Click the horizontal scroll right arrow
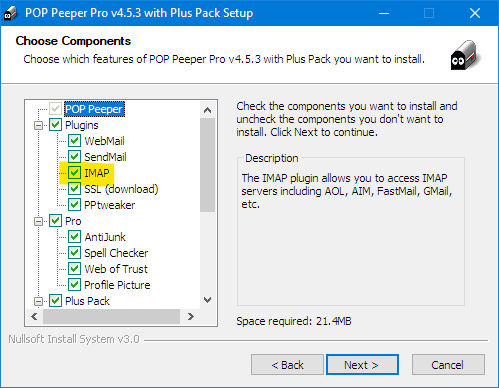The image size is (499, 388). tap(191, 316)
